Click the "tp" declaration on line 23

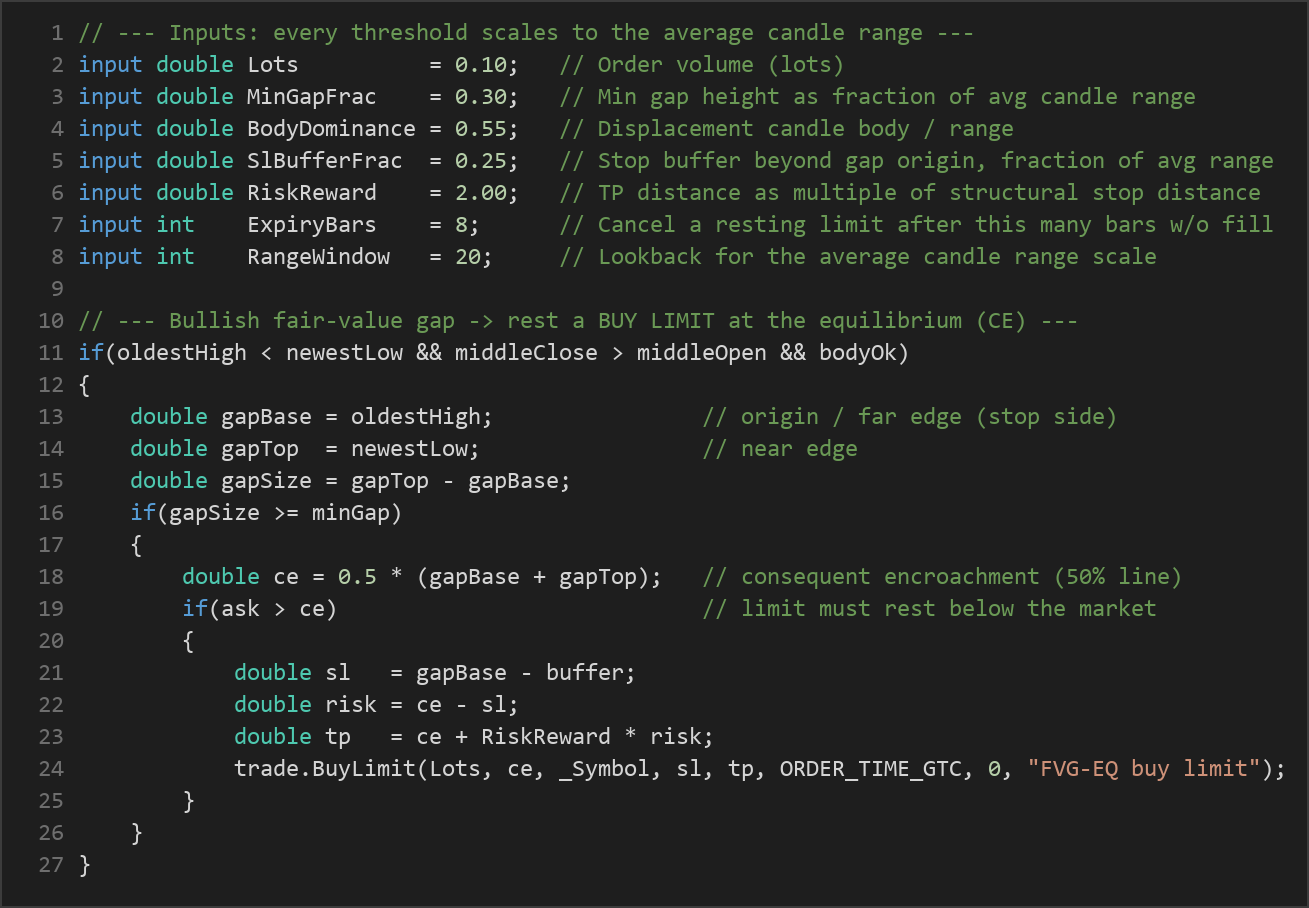click(x=338, y=737)
